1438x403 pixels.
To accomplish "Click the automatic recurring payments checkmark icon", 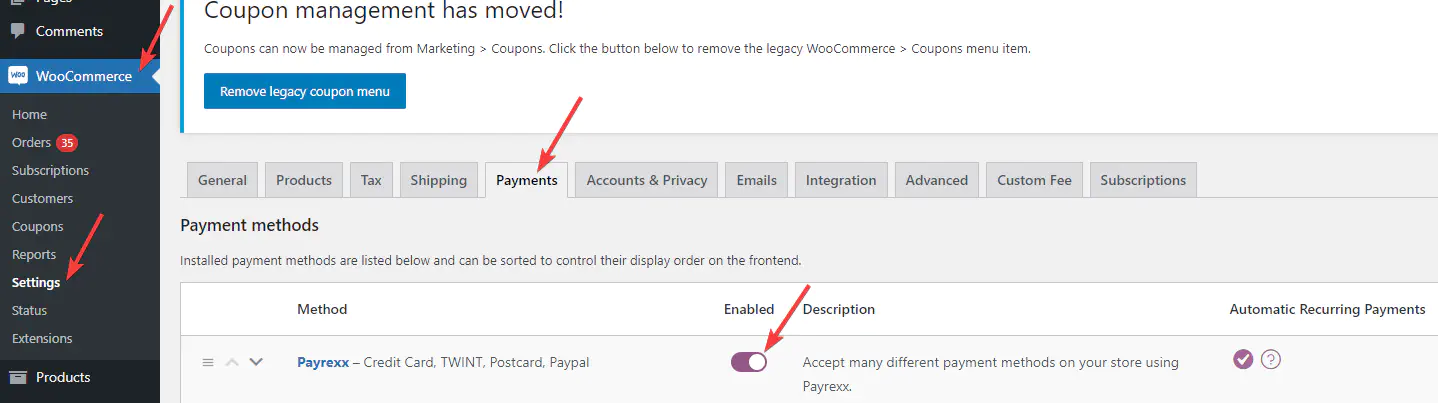I will 1243,359.
